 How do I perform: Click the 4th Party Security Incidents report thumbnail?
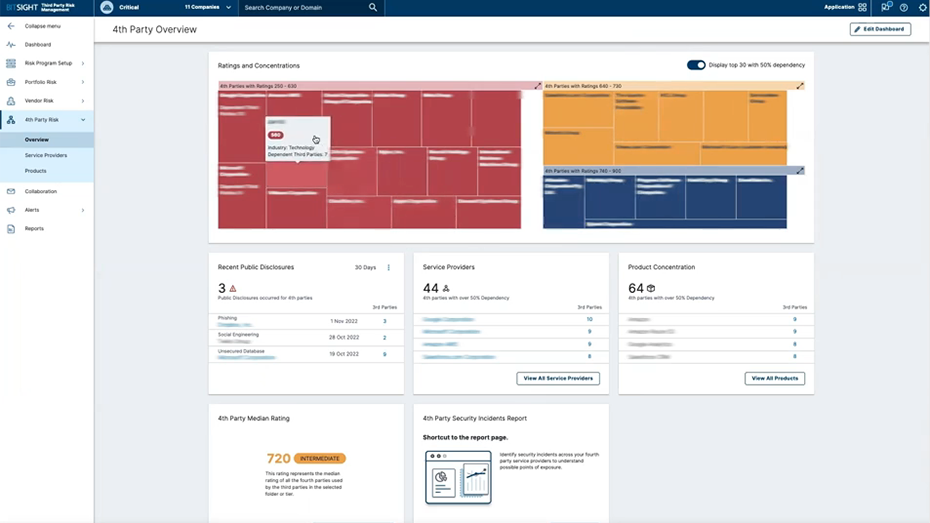pos(458,477)
